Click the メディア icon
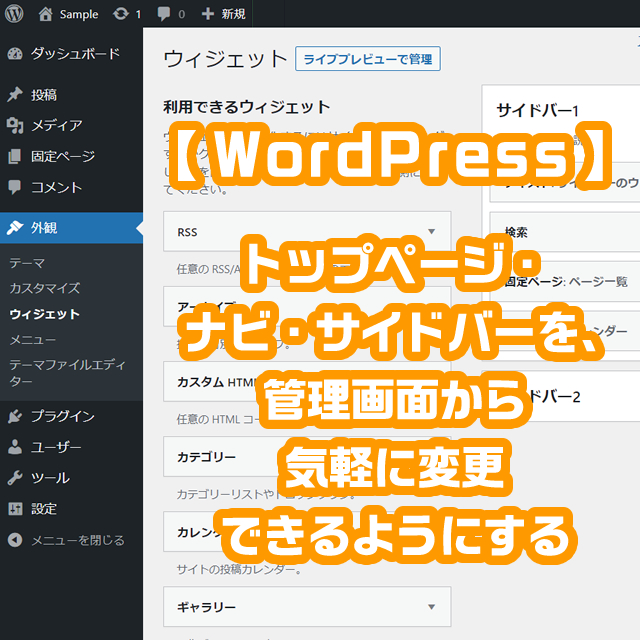640x640 pixels. (x=15, y=125)
